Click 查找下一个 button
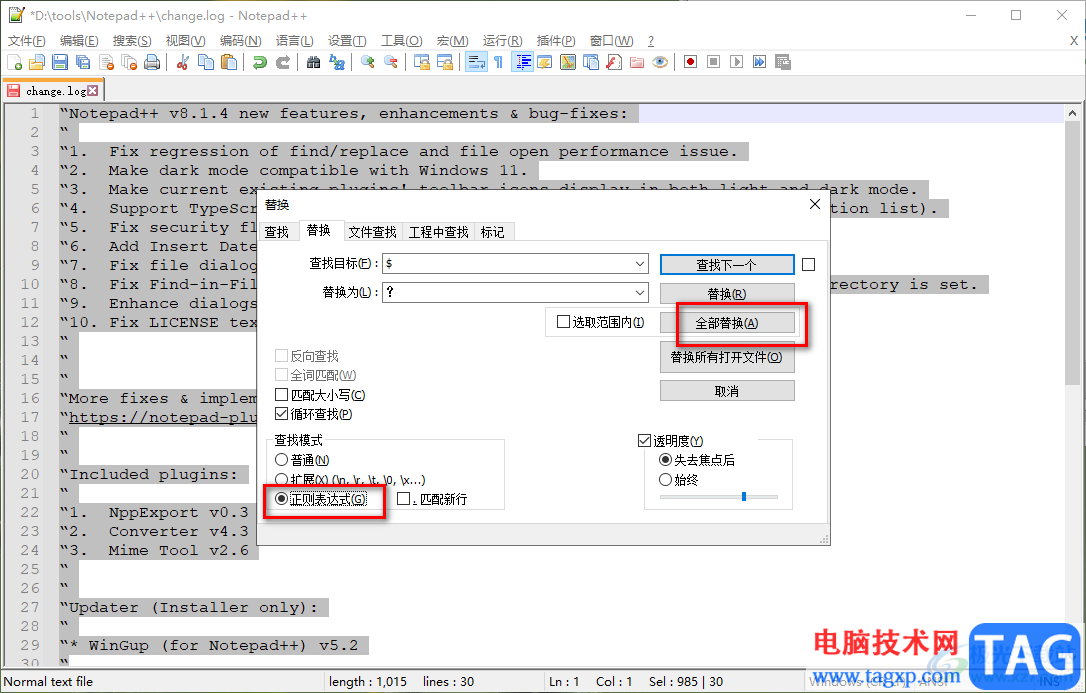 click(x=727, y=264)
